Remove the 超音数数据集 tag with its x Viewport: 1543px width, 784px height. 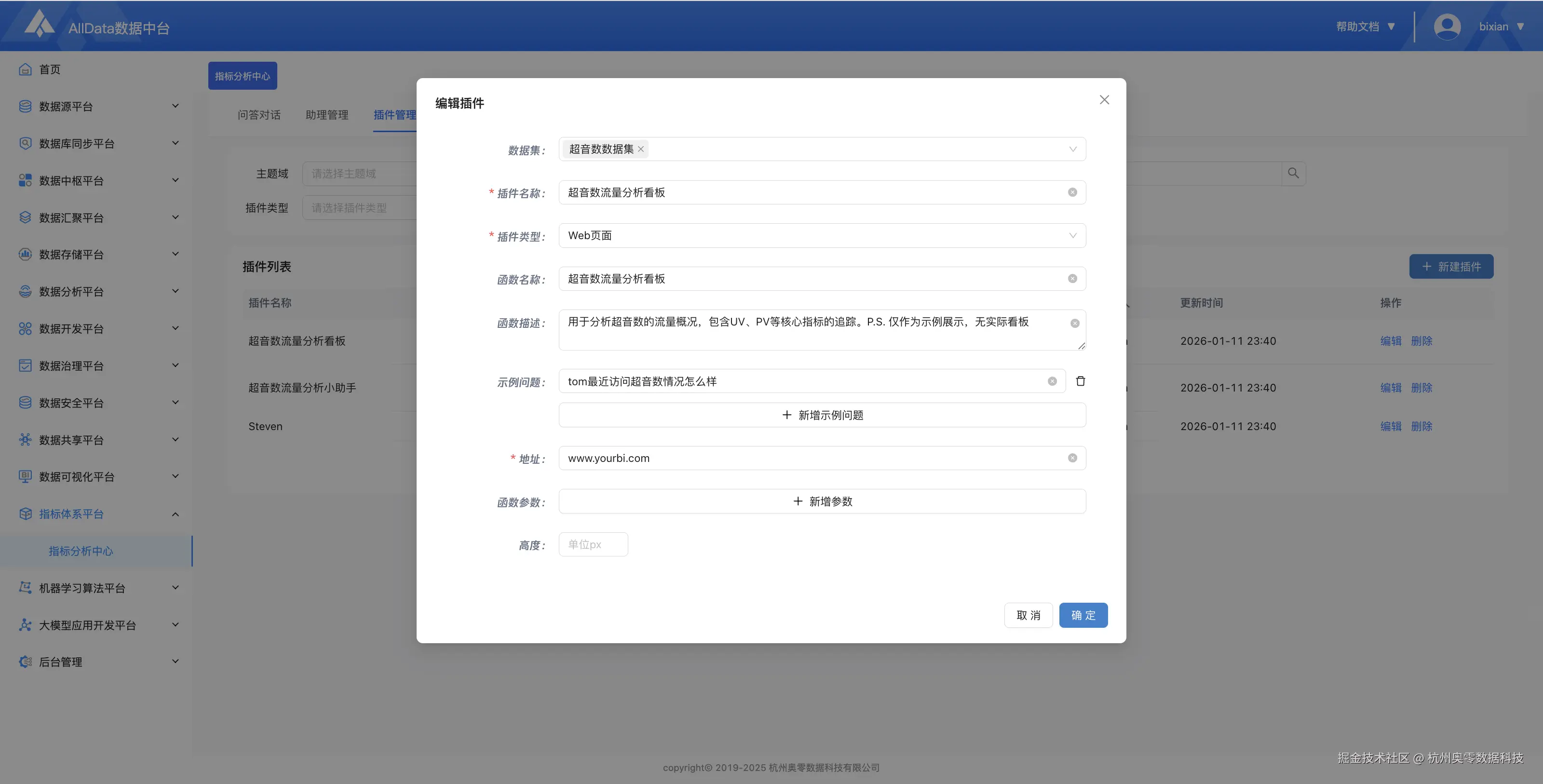point(641,149)
